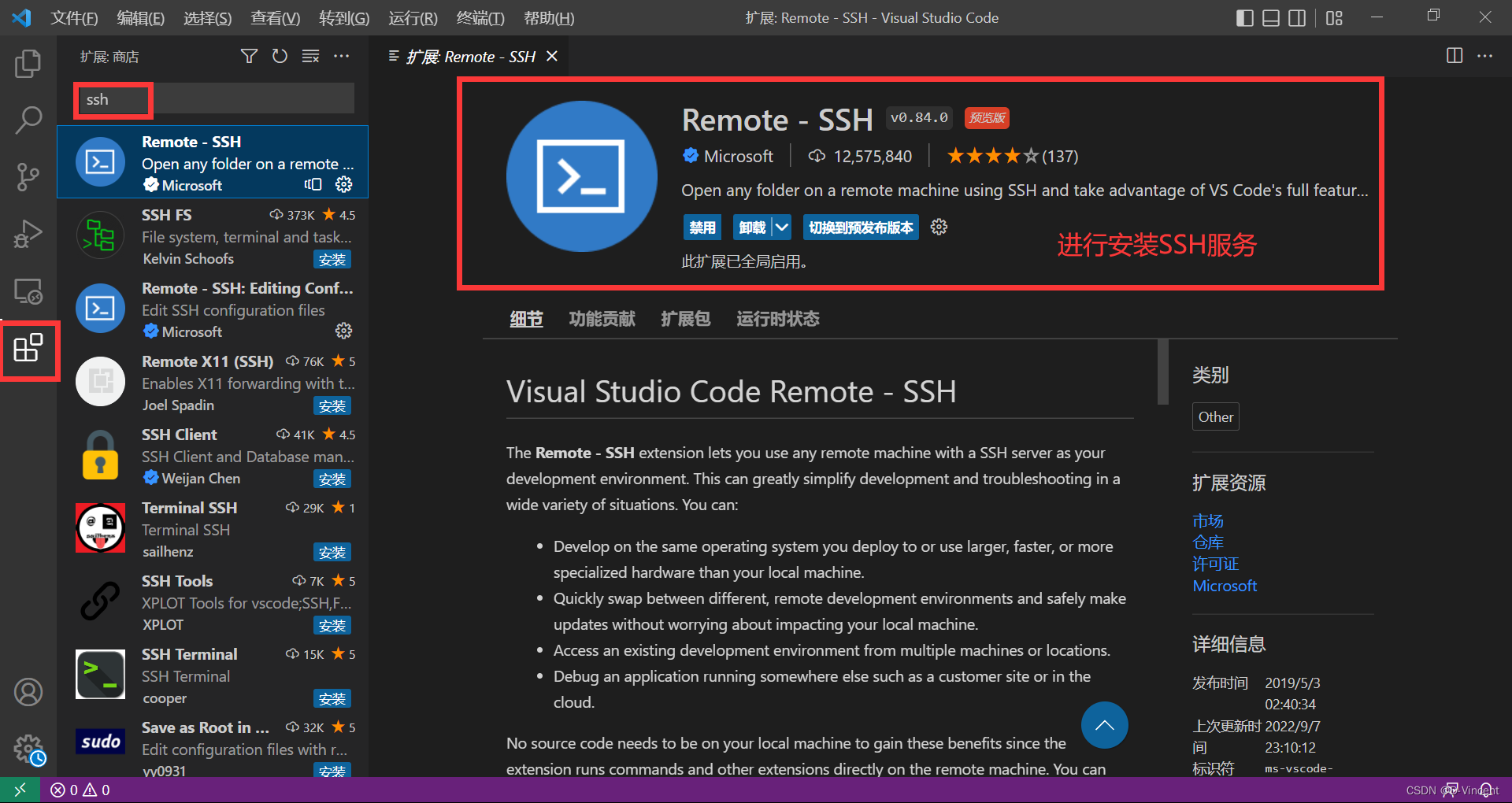Open the large Remote - SSH extension logo
This screenshot has height=803, width=1512.
point(581,176)
